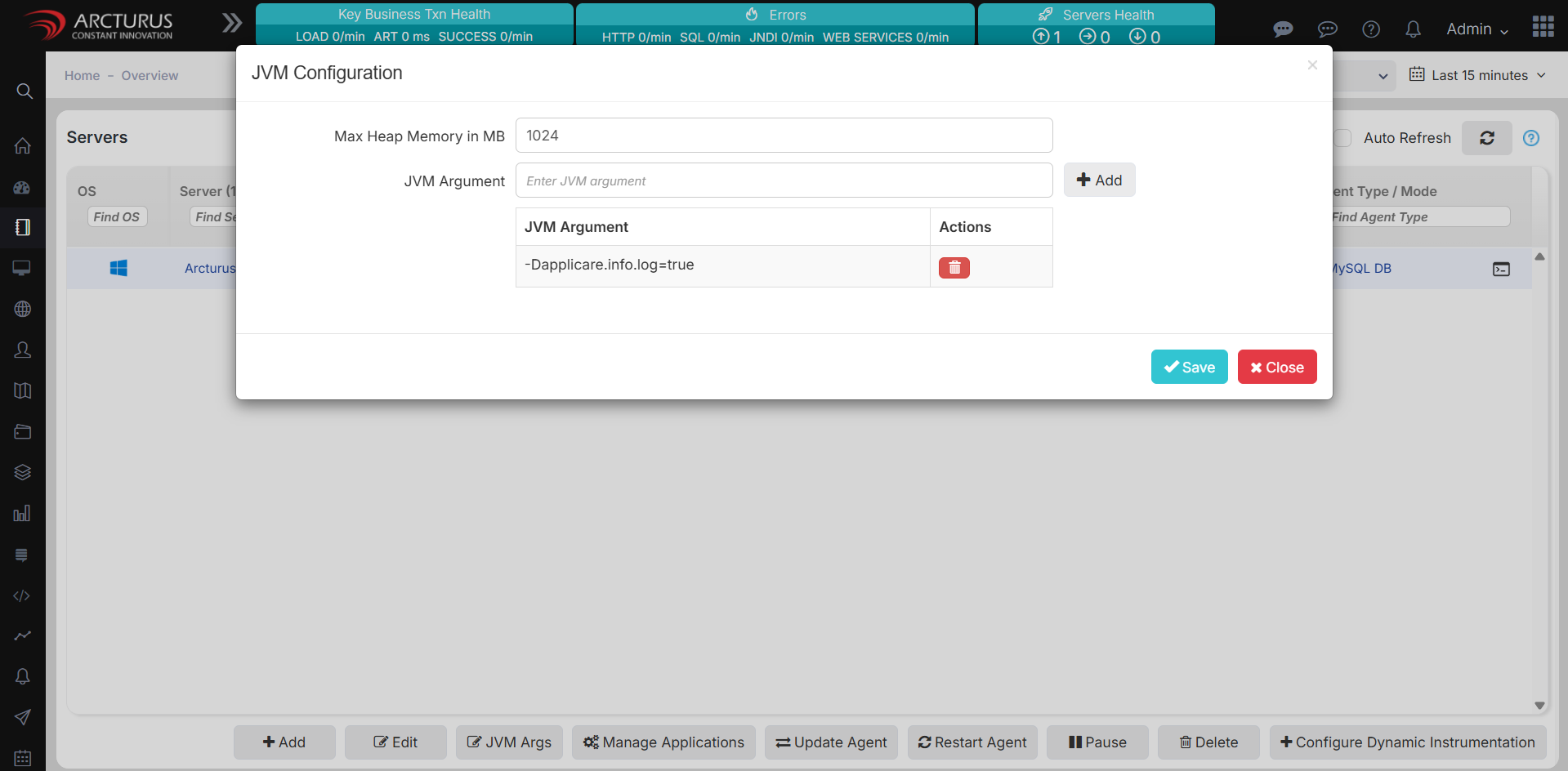Open notifications bell in top bar
The height and width of the screenshot is (771, 1568).
tap(1413, 29)
